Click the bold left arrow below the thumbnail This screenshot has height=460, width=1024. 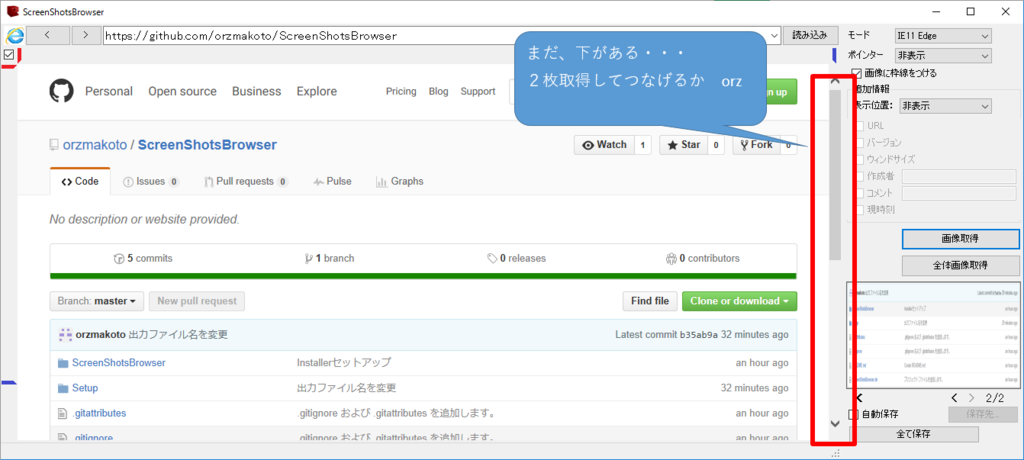[859, 398]
